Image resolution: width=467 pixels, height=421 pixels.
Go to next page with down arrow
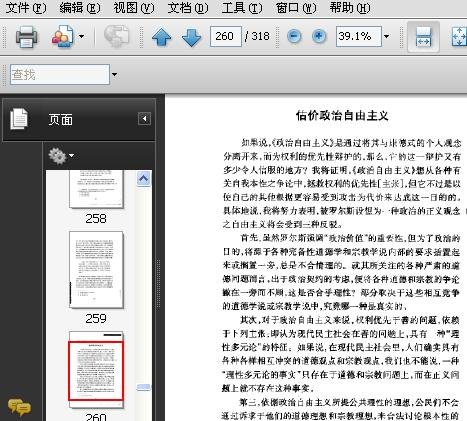click(191, 37)
